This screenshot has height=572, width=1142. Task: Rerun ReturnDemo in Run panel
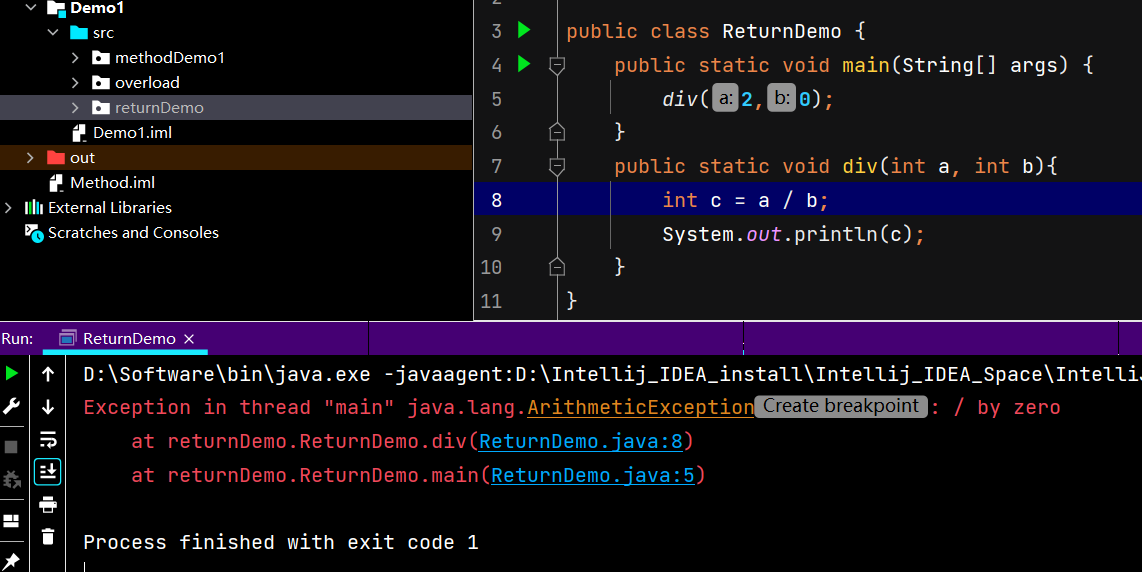tap(12, 374)
